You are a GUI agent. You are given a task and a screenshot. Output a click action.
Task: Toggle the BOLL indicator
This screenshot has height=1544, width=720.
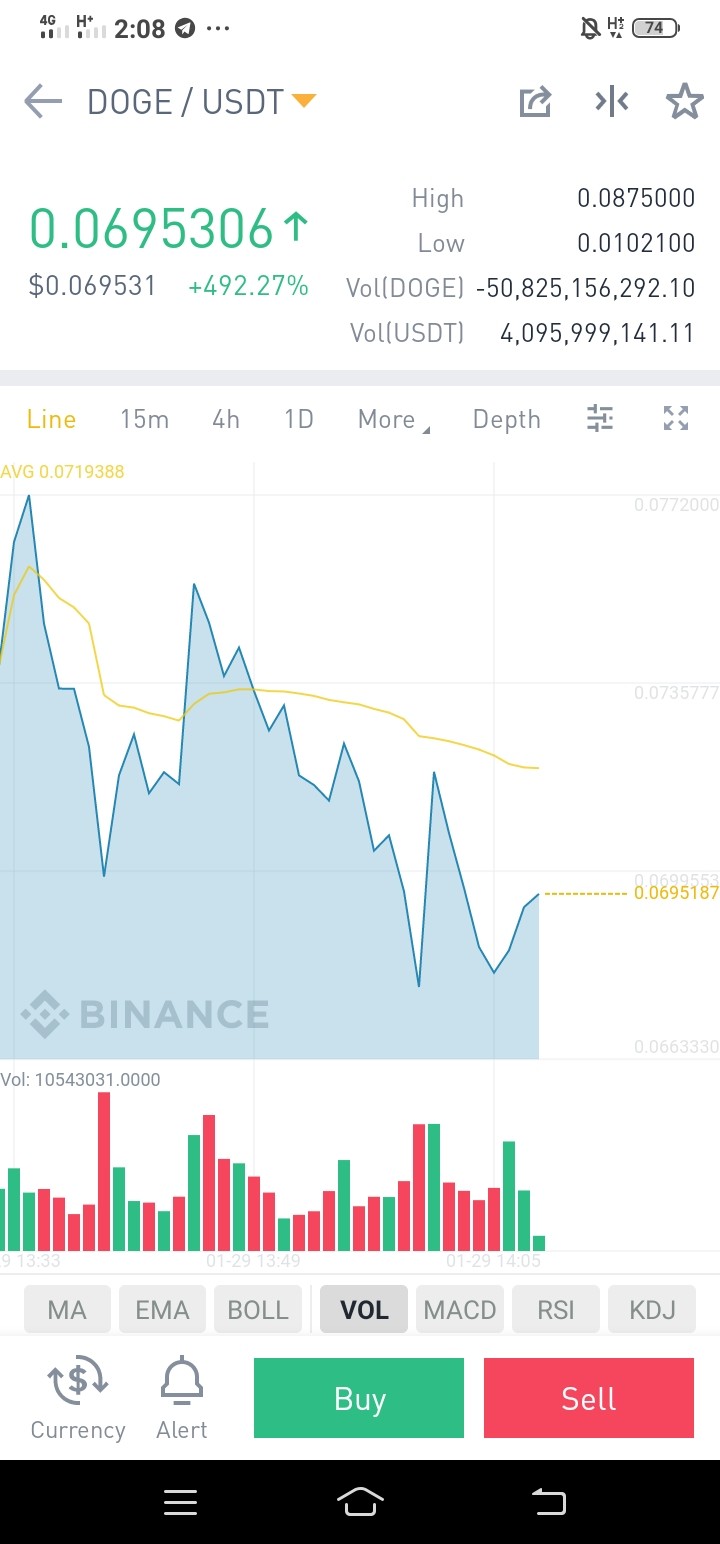click(258, 1310)
